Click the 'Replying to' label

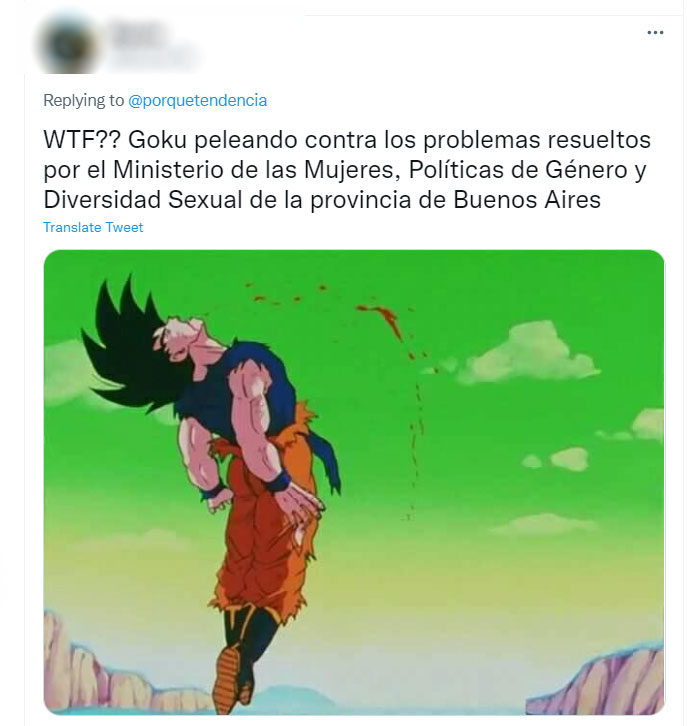(x=84, y=100)
